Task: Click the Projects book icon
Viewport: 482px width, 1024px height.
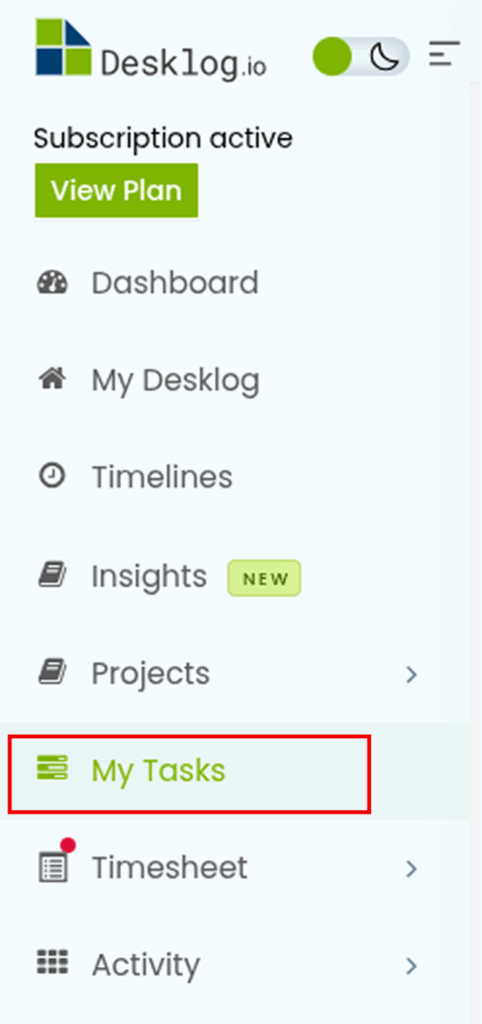Action: click(x=52, y=673)
